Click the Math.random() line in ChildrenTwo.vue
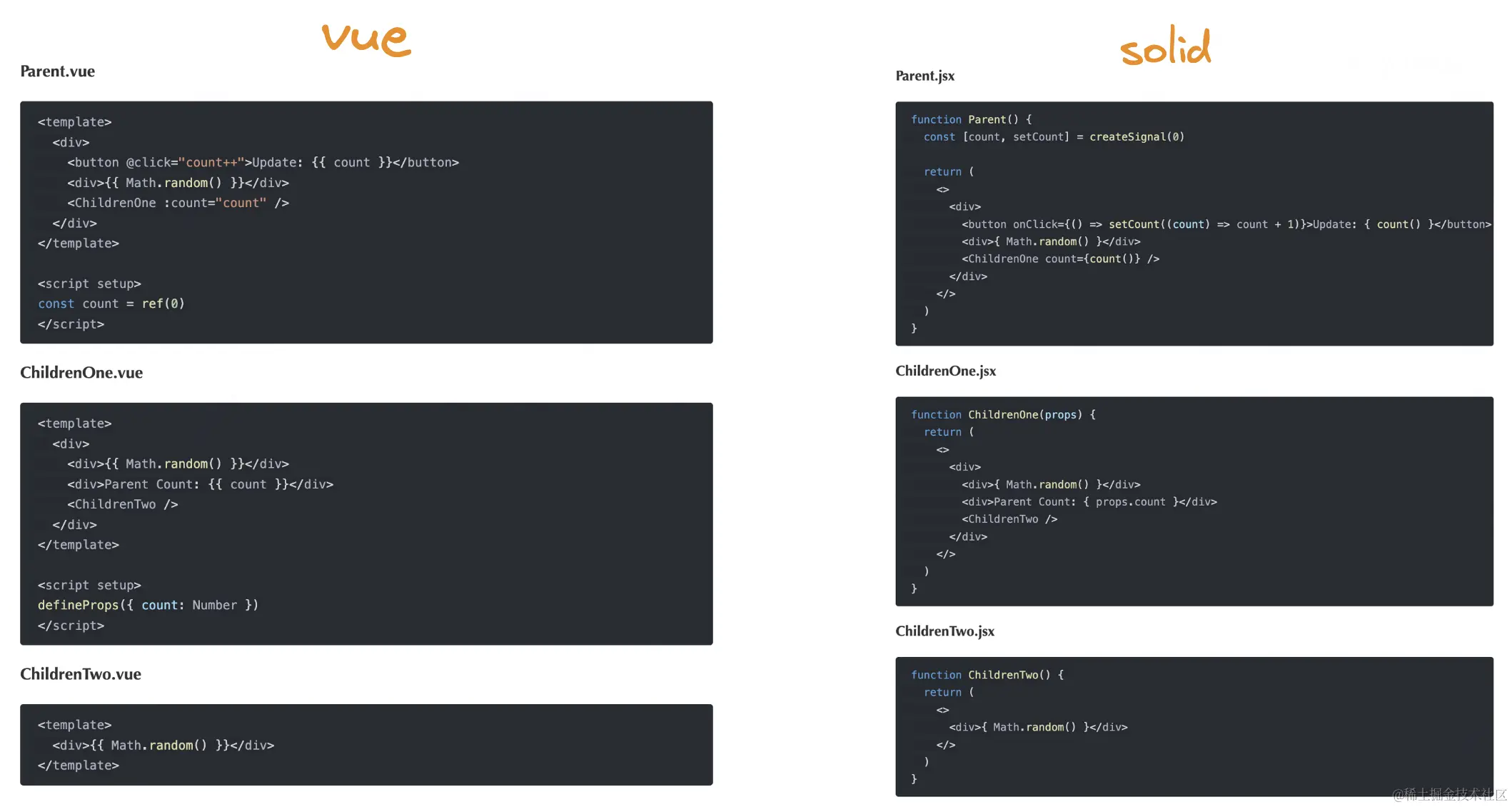 (x=163, y=745)
